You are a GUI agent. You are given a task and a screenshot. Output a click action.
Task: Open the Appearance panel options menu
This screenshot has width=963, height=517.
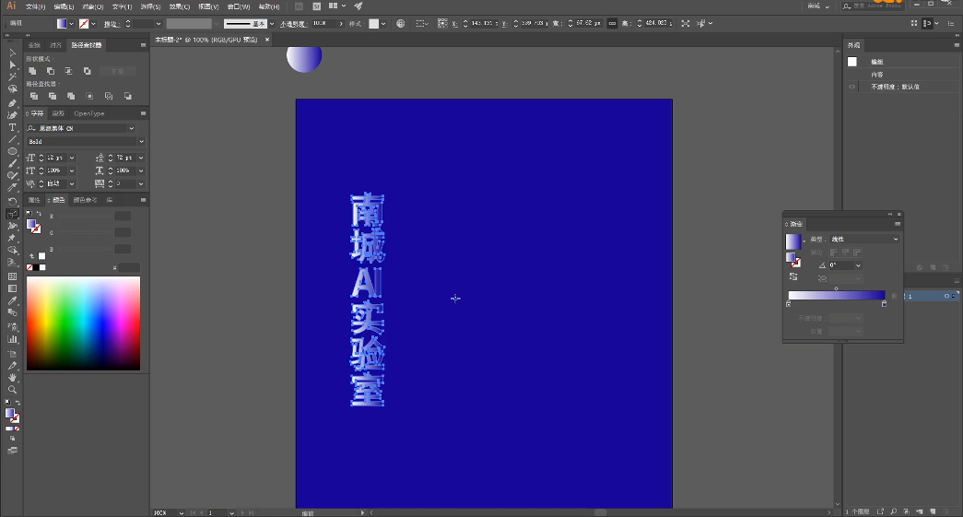956,45
